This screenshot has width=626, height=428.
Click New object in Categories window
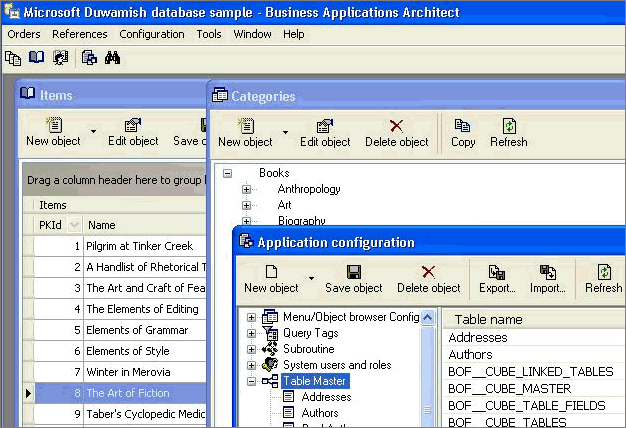(x=245, y=133)
